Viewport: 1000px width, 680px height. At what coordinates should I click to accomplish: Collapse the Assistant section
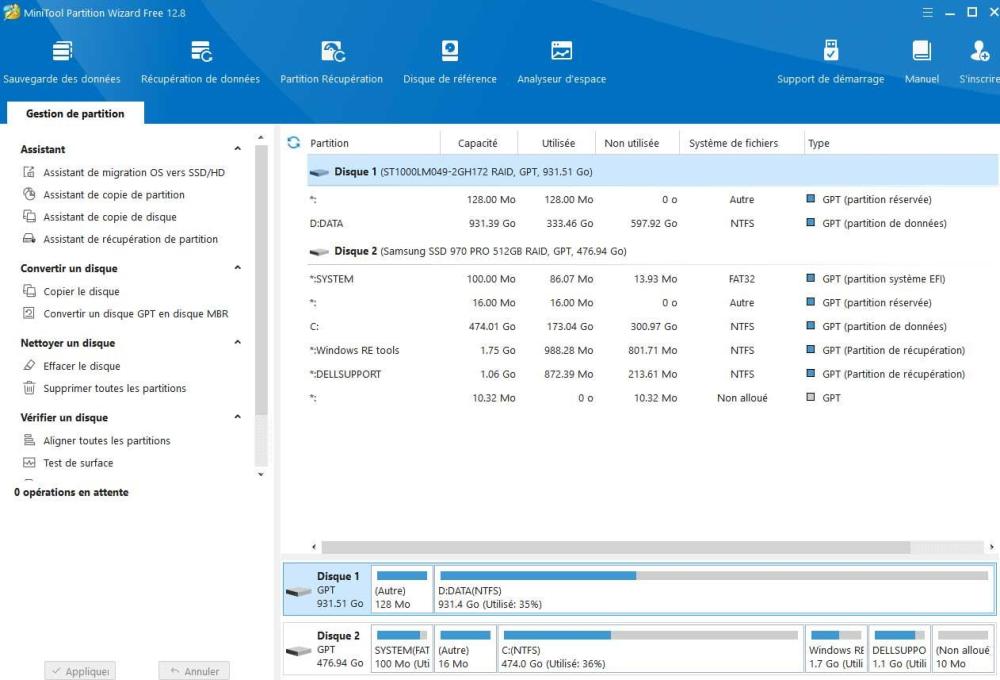pos(237,150)
